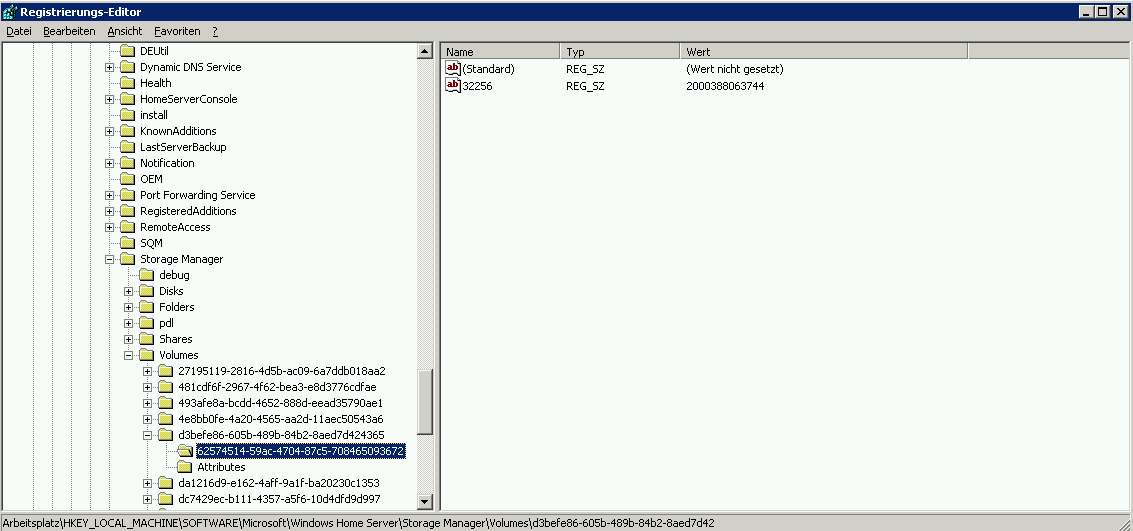The width and height of the screenshot is (1133, 531).
Task: Click the status bar registry path
Action: (358, 523)
